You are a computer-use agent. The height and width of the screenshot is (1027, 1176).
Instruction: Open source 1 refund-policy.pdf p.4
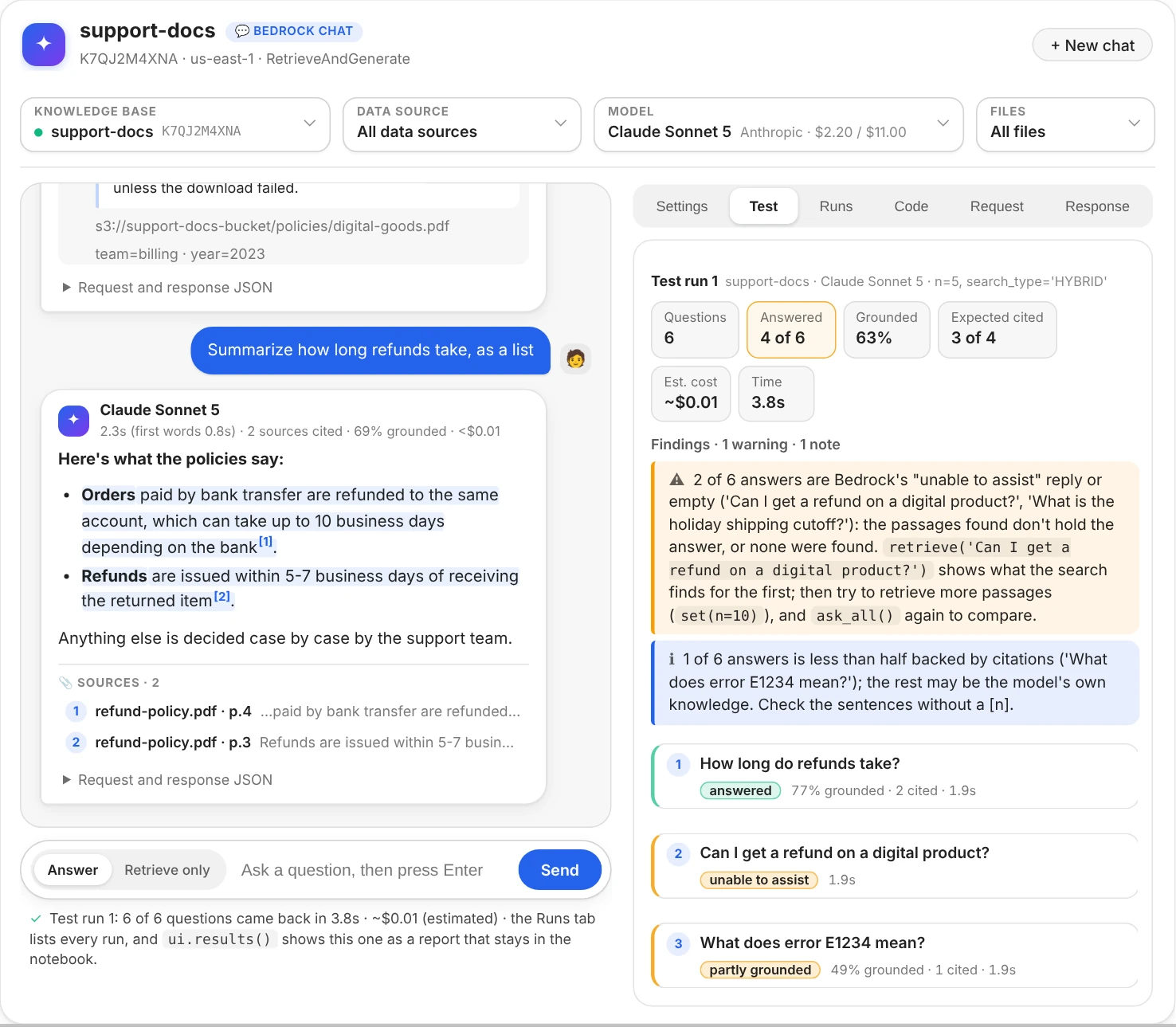293,711
